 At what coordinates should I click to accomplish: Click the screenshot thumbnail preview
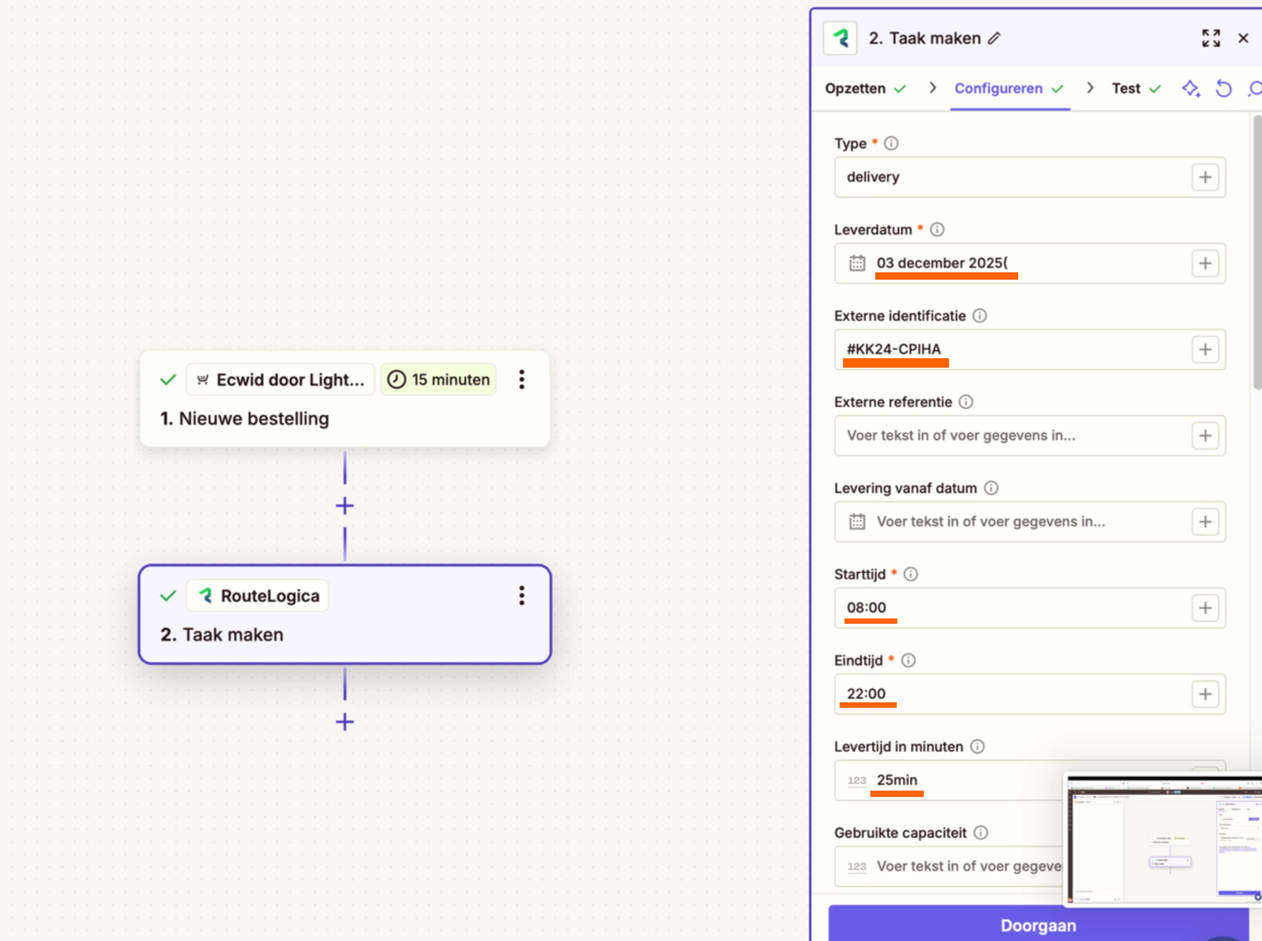(1164, 838)
